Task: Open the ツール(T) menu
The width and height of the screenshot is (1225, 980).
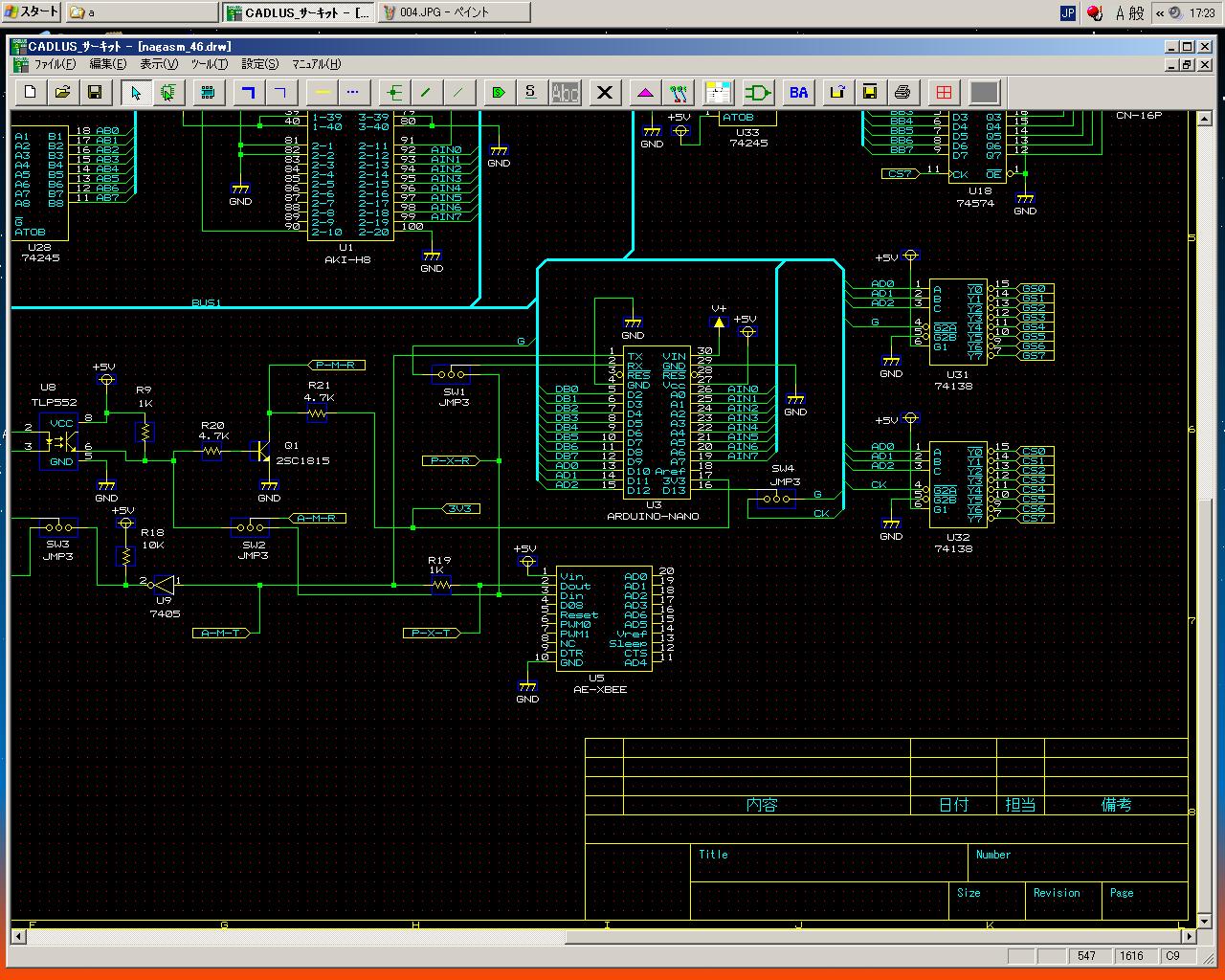Action: (x=209, y=64)
